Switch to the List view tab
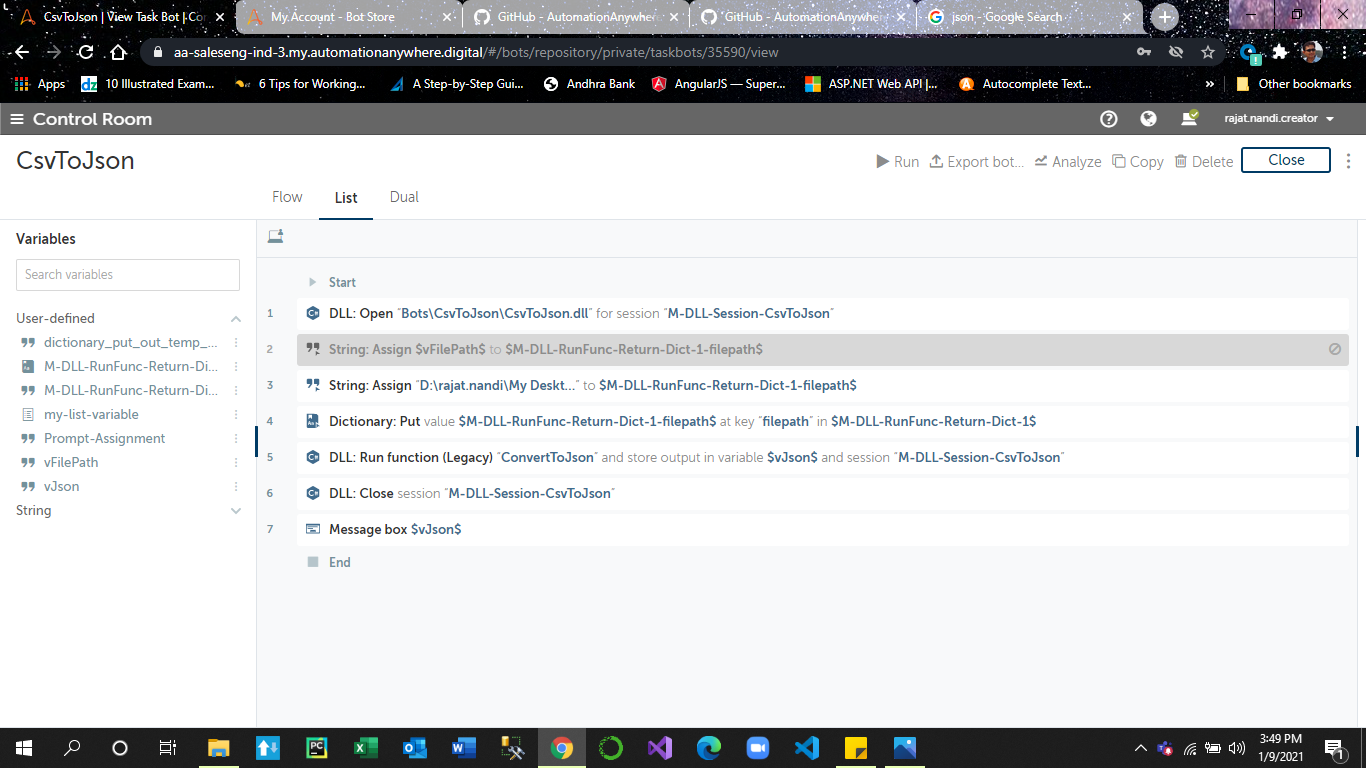Image resolution: width=1366 pixels, height=768 pixels. (346, 198)
